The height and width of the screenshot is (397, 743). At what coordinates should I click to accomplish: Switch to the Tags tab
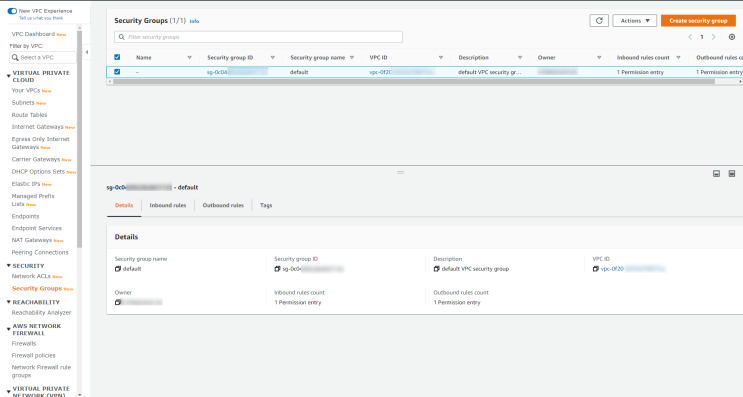pyautogui.click(x=266, y=206)
